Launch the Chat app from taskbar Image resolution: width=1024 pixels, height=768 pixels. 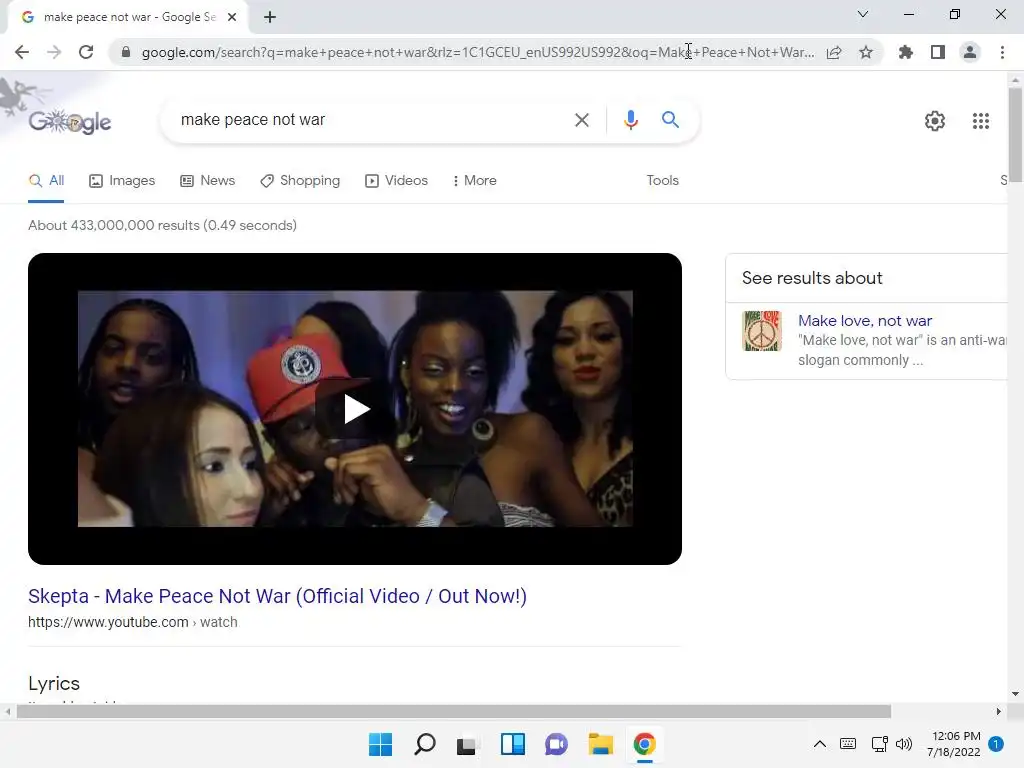coord(556,744)
